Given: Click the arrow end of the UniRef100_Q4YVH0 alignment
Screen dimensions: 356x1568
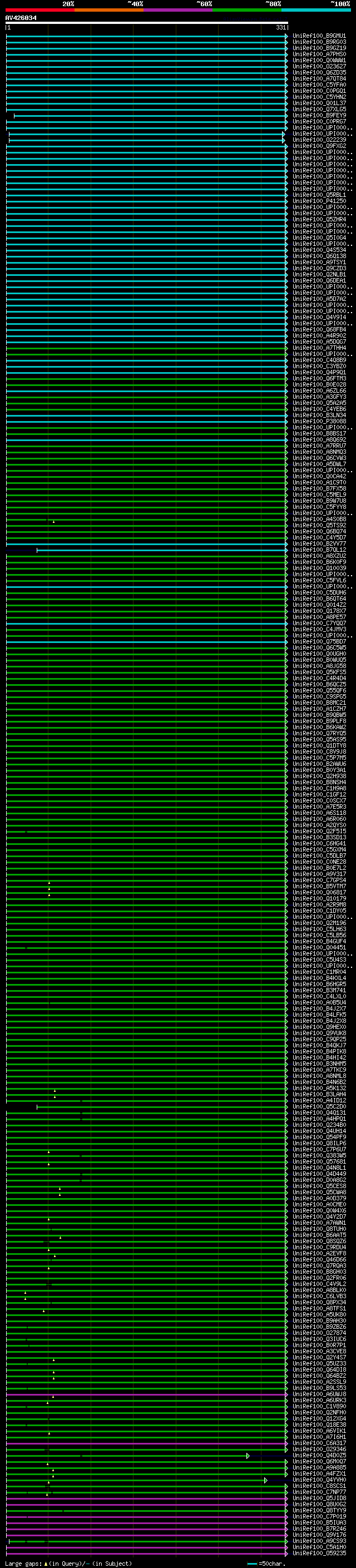Looking at the screenshot, I should [x=265, y=1480].
